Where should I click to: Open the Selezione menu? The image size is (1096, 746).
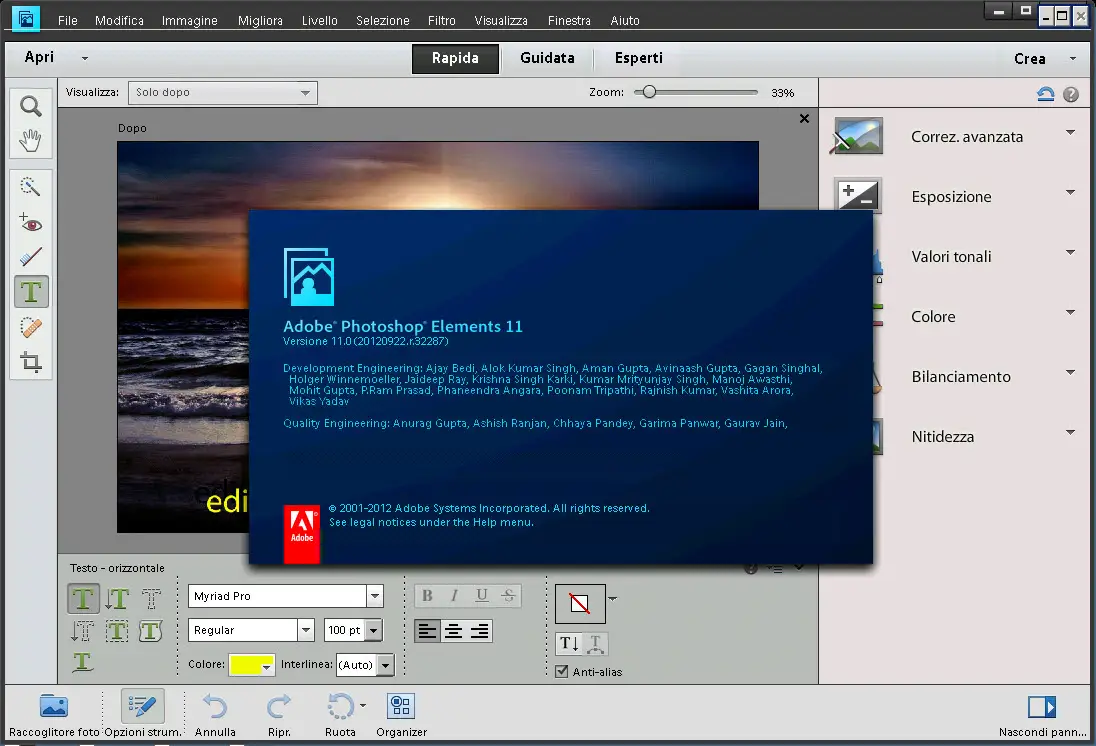383,21
